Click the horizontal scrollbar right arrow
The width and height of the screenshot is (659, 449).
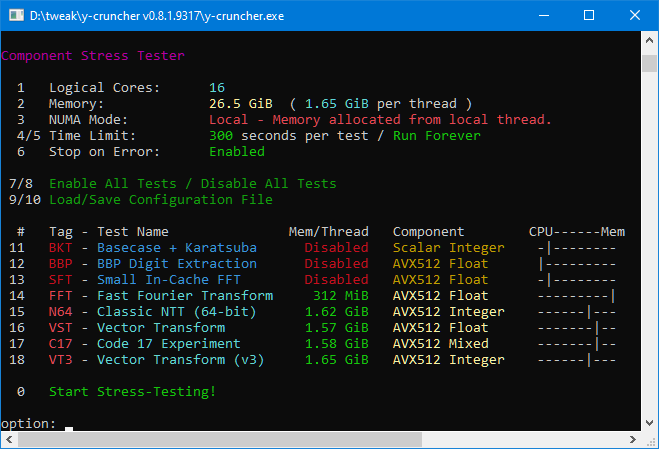click(633, 439)
